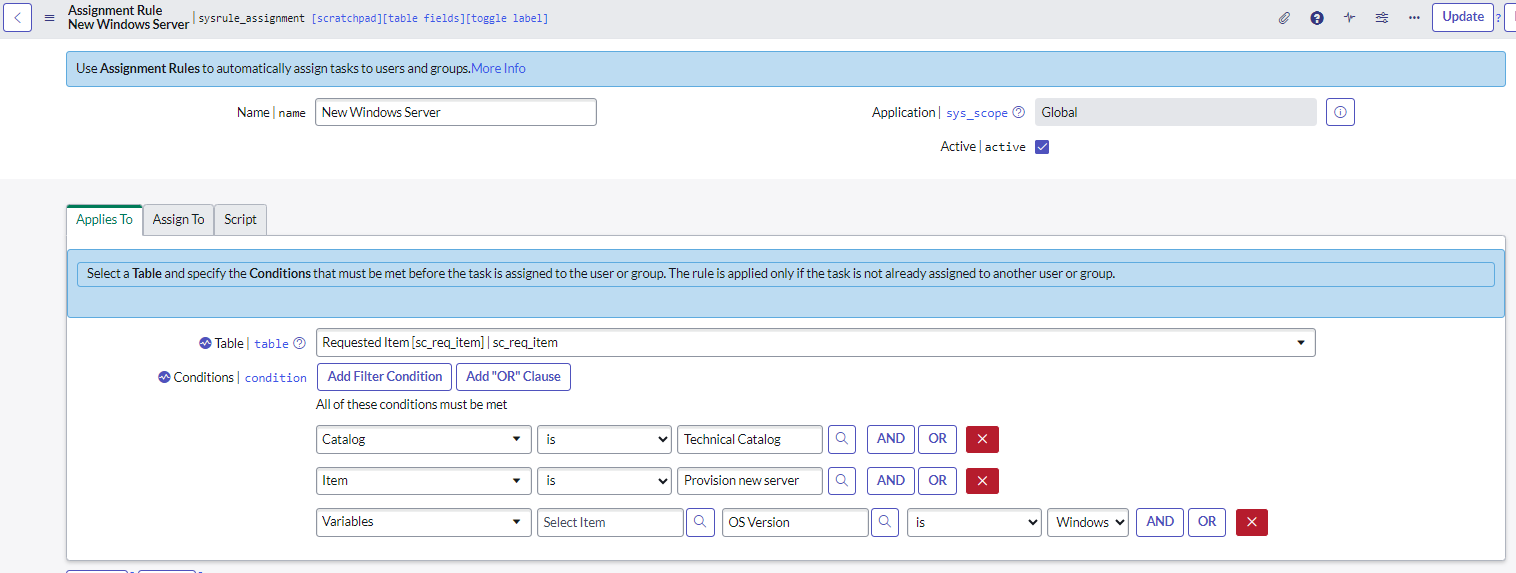Look up a Catalog using the Technical Catalog magnifier
This screenshot has width=1516, height=573.
coord(842,439)
